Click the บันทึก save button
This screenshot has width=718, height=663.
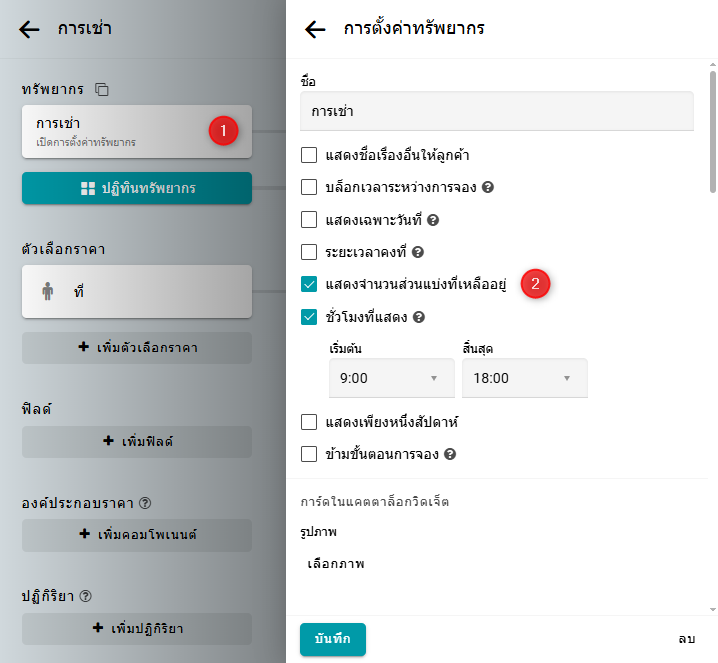click(333, 639)
